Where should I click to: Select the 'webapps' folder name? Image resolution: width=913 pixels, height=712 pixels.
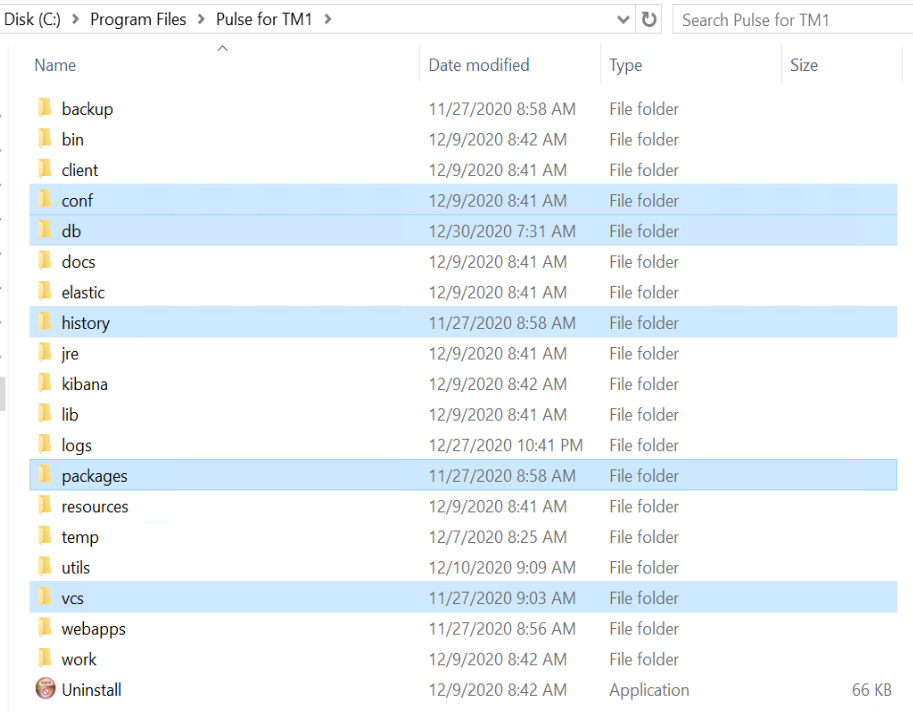click(94, 629)
